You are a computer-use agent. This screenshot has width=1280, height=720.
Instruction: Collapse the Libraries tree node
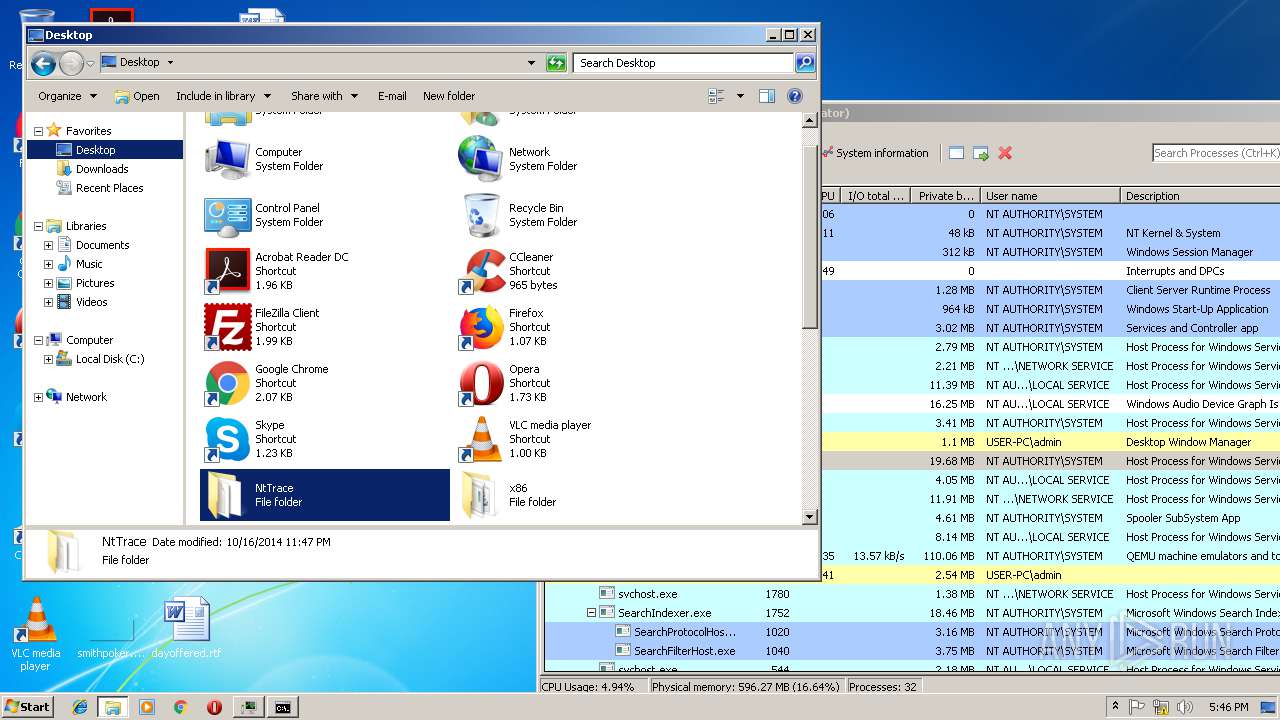click(x=39, y=226)
